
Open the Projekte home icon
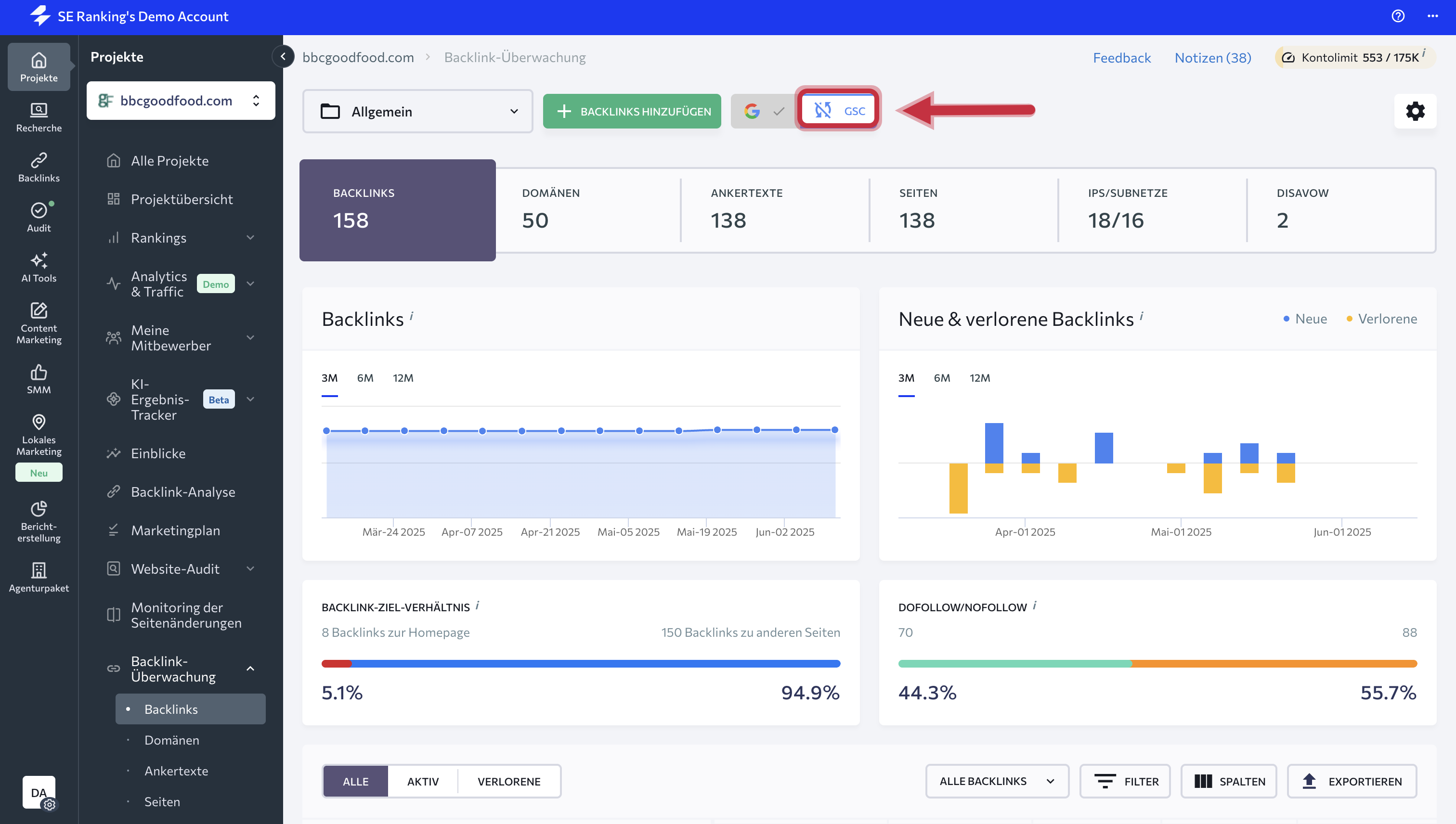pyautogui.click(x=39, y=67)
